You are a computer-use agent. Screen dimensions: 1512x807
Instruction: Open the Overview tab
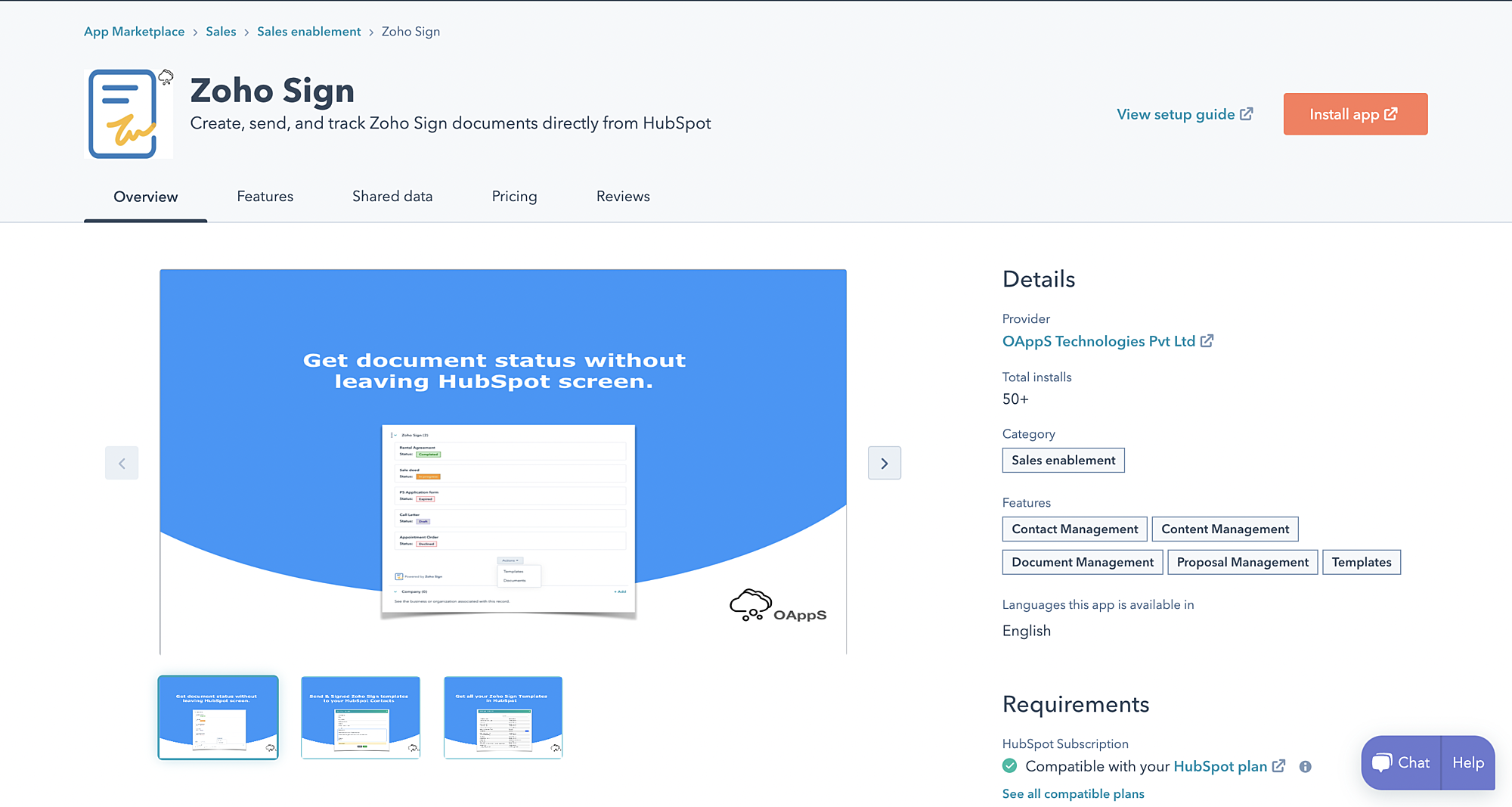click(146, 197)
